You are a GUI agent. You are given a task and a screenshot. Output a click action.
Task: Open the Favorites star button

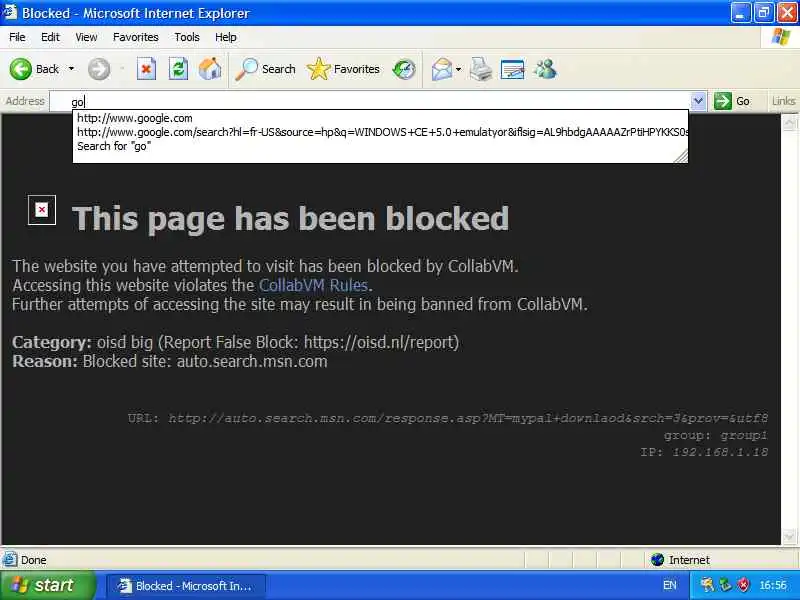[343, 69]
